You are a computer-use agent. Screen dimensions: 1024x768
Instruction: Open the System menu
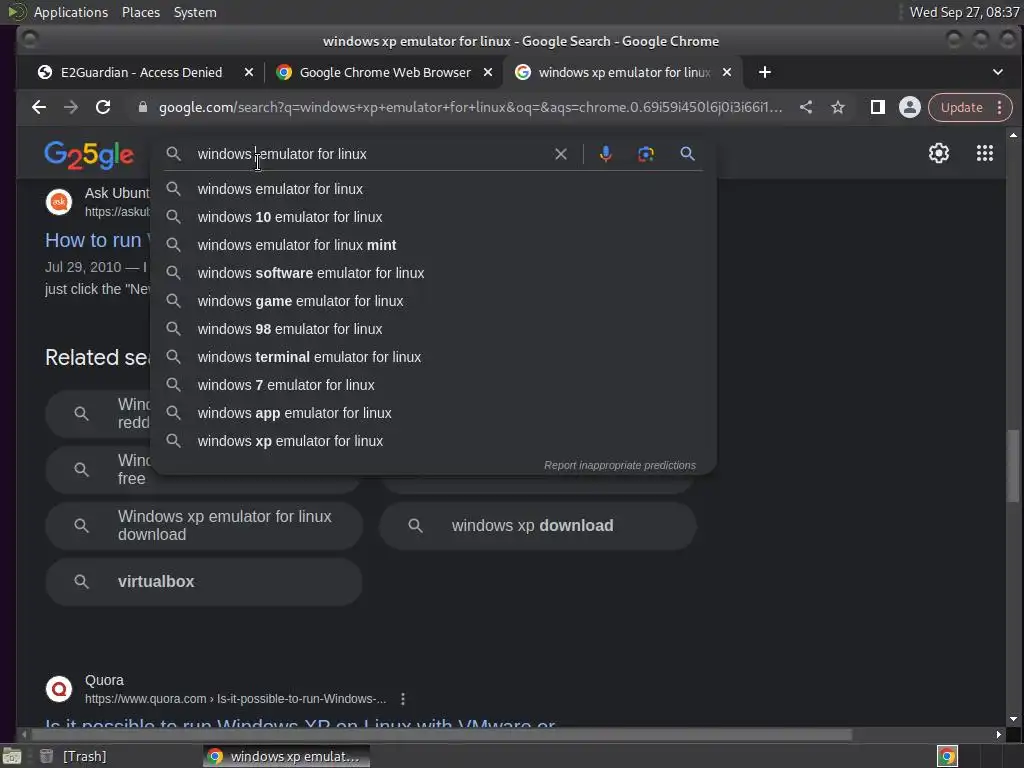pos(195,12)
